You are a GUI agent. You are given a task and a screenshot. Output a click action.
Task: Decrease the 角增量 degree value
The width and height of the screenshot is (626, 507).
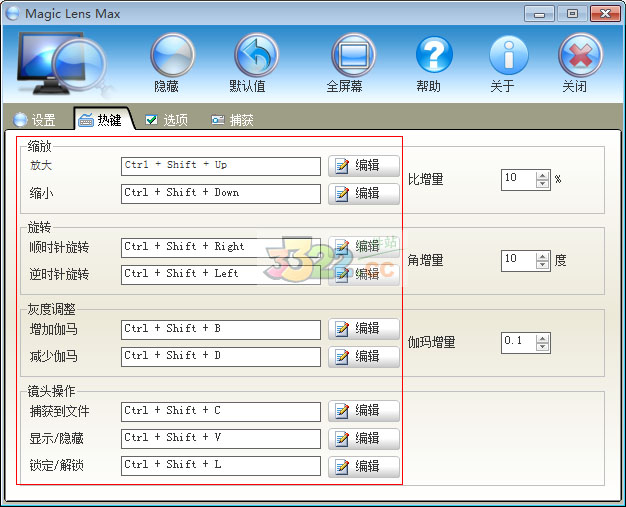[x=542, y=265]
